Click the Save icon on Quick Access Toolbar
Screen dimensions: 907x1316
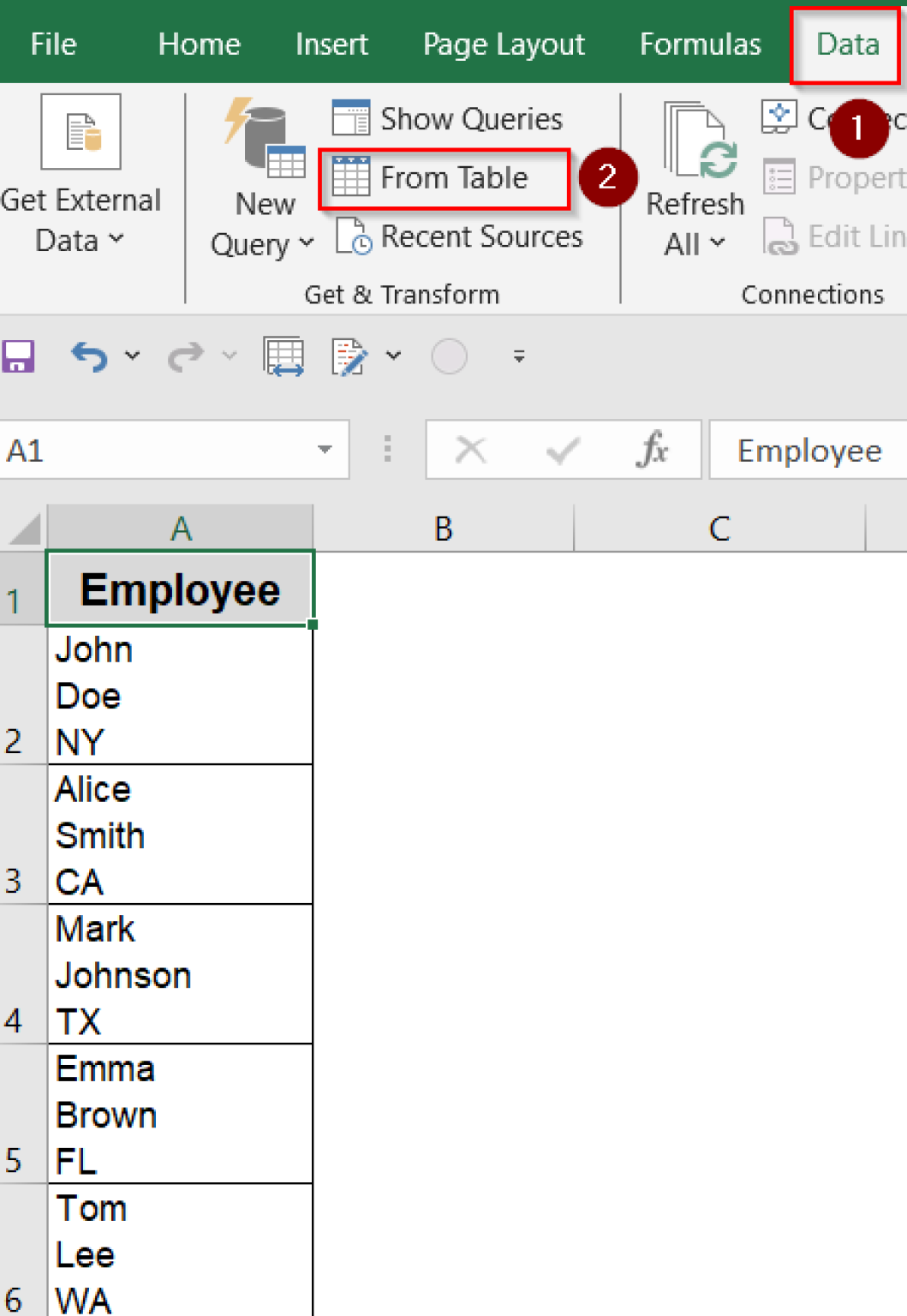pyautogui.click(x=19, y=356)
